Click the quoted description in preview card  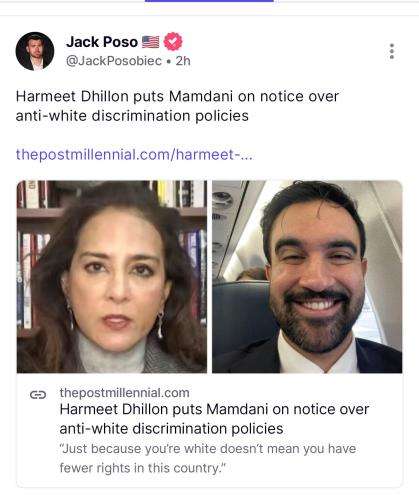(208, 458)
